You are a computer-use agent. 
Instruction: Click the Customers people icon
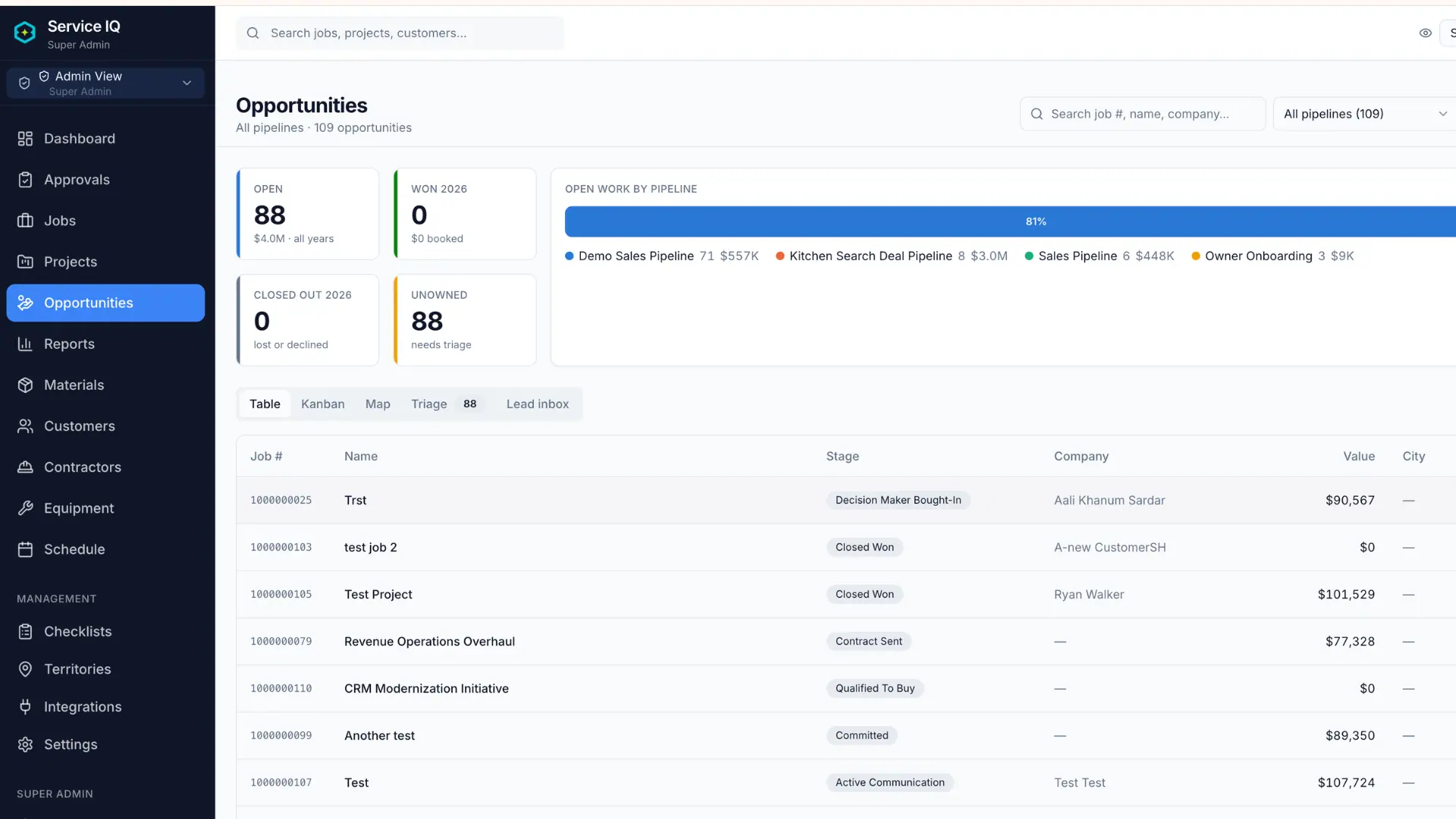point(25,426)
